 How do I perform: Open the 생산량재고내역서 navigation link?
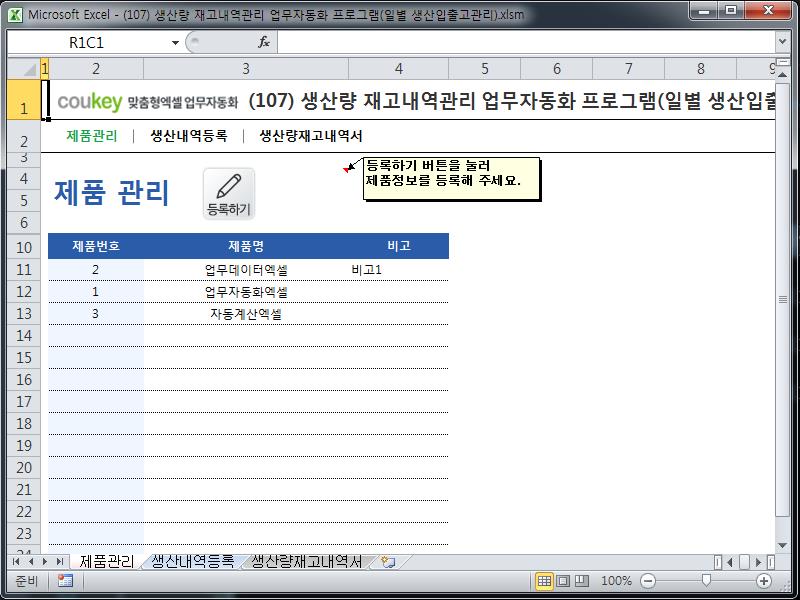tap(311, 136)
